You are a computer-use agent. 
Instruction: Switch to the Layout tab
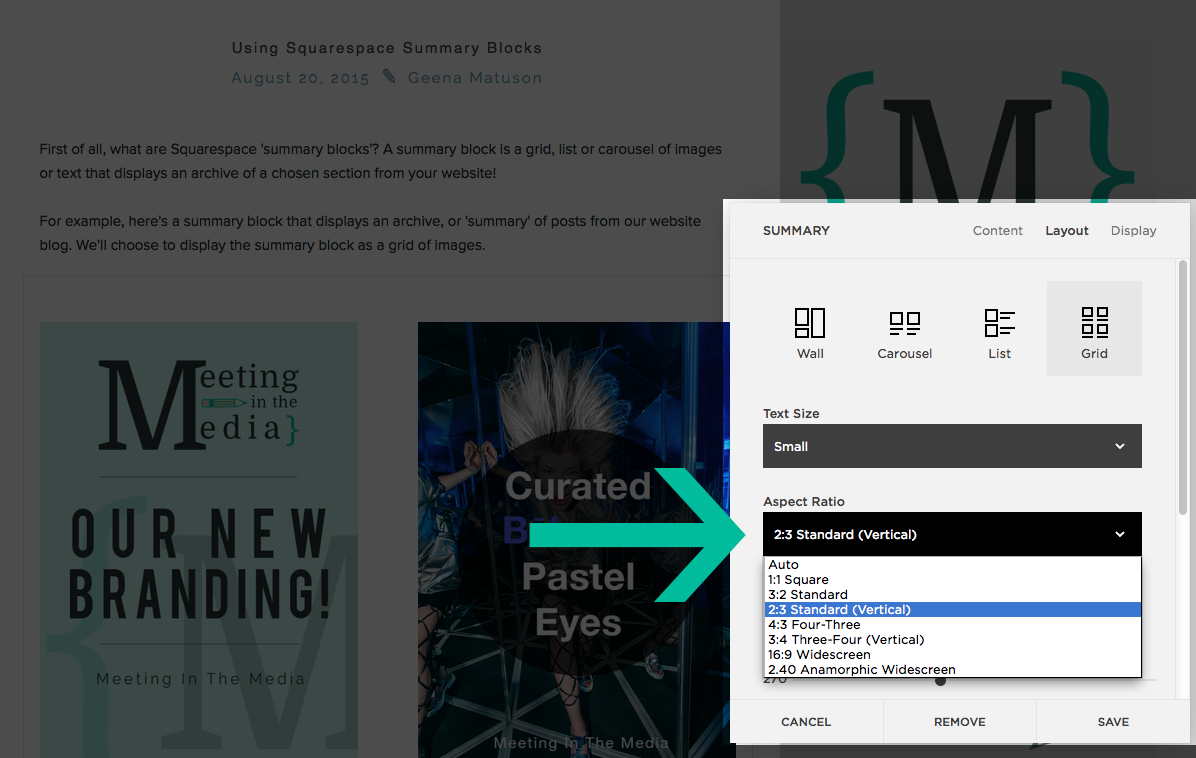[1066, 230]
